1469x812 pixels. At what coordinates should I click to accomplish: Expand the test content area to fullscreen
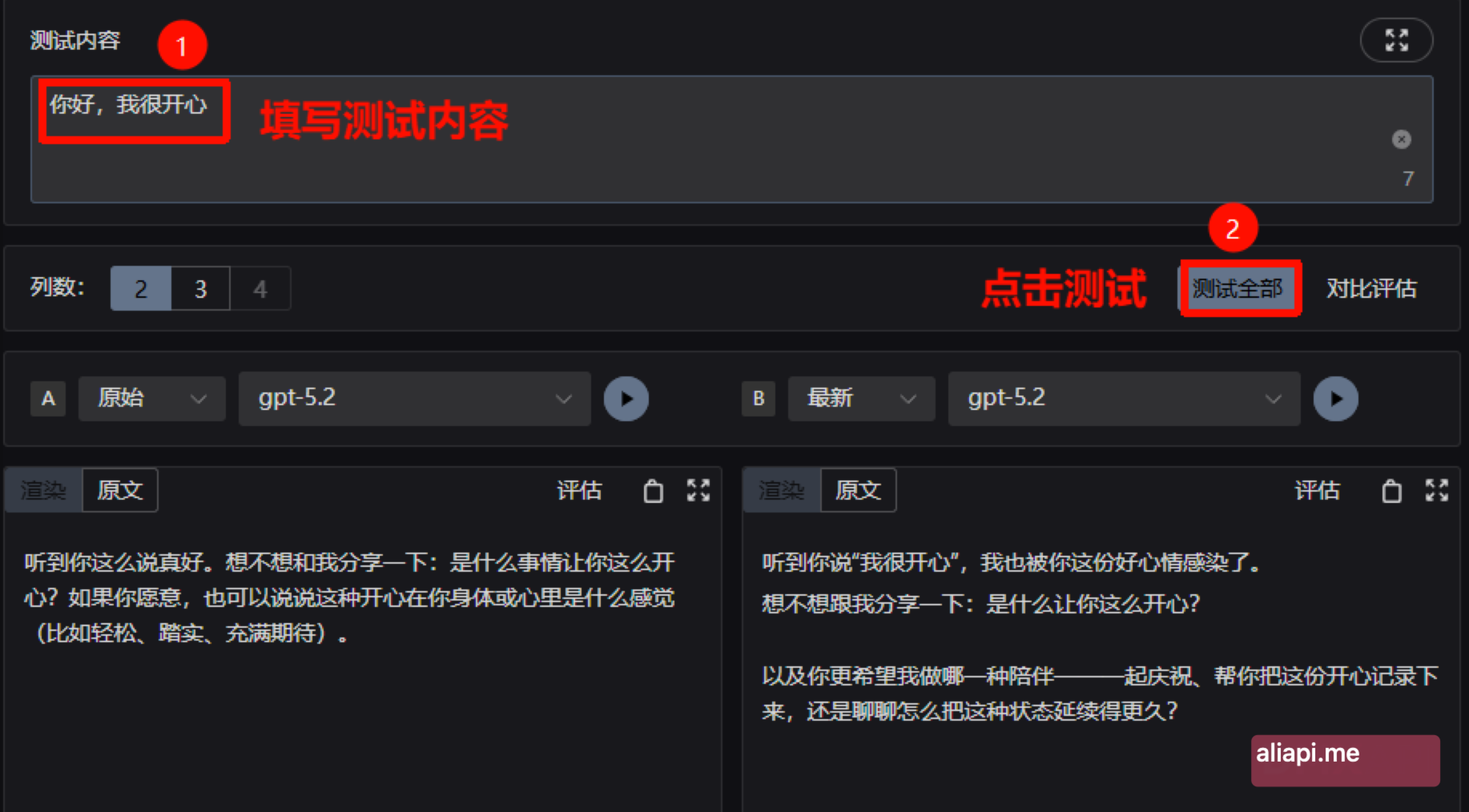pyautogui.click(x=1397, y=40)
